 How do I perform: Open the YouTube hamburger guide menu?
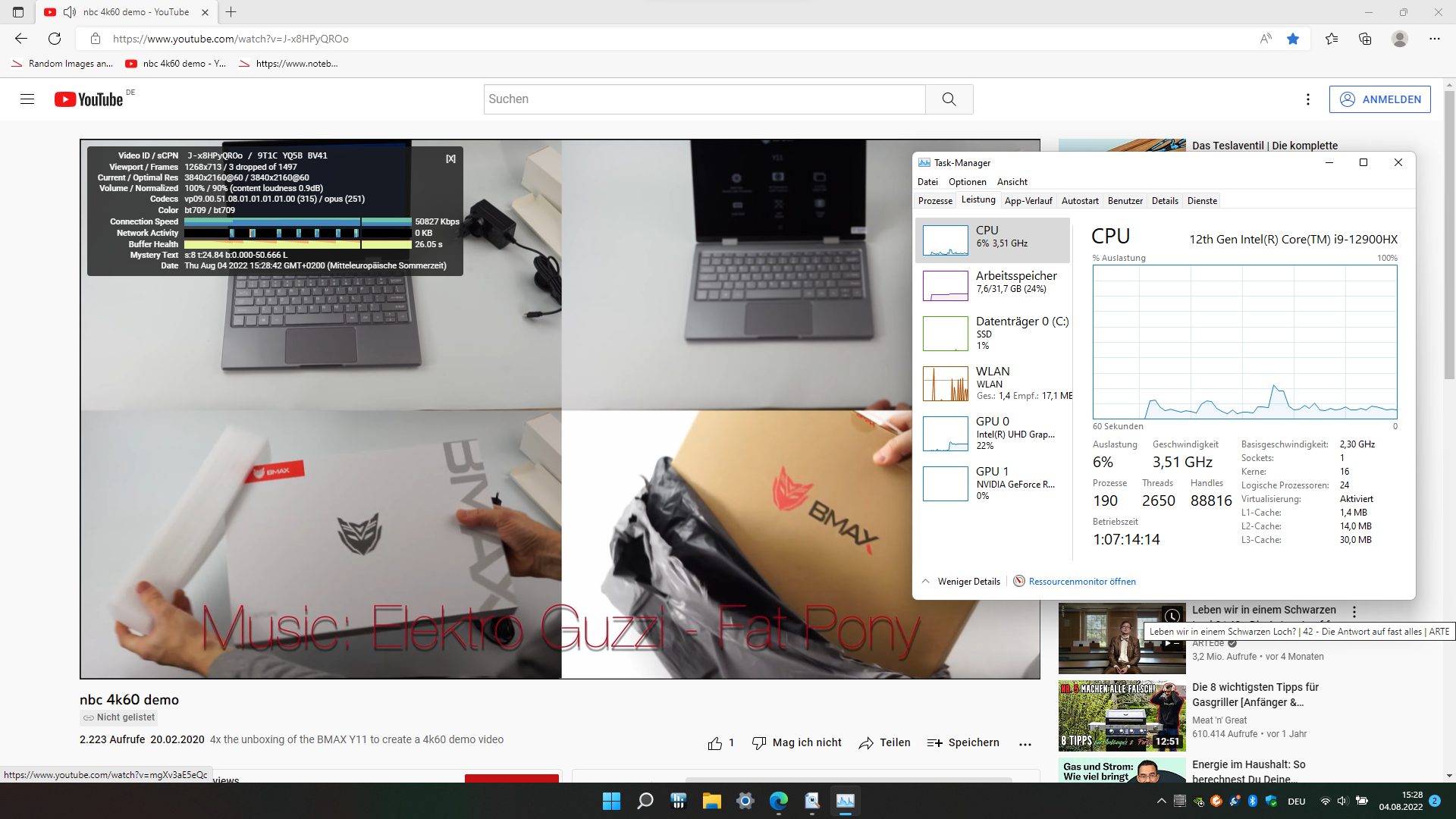27,99
